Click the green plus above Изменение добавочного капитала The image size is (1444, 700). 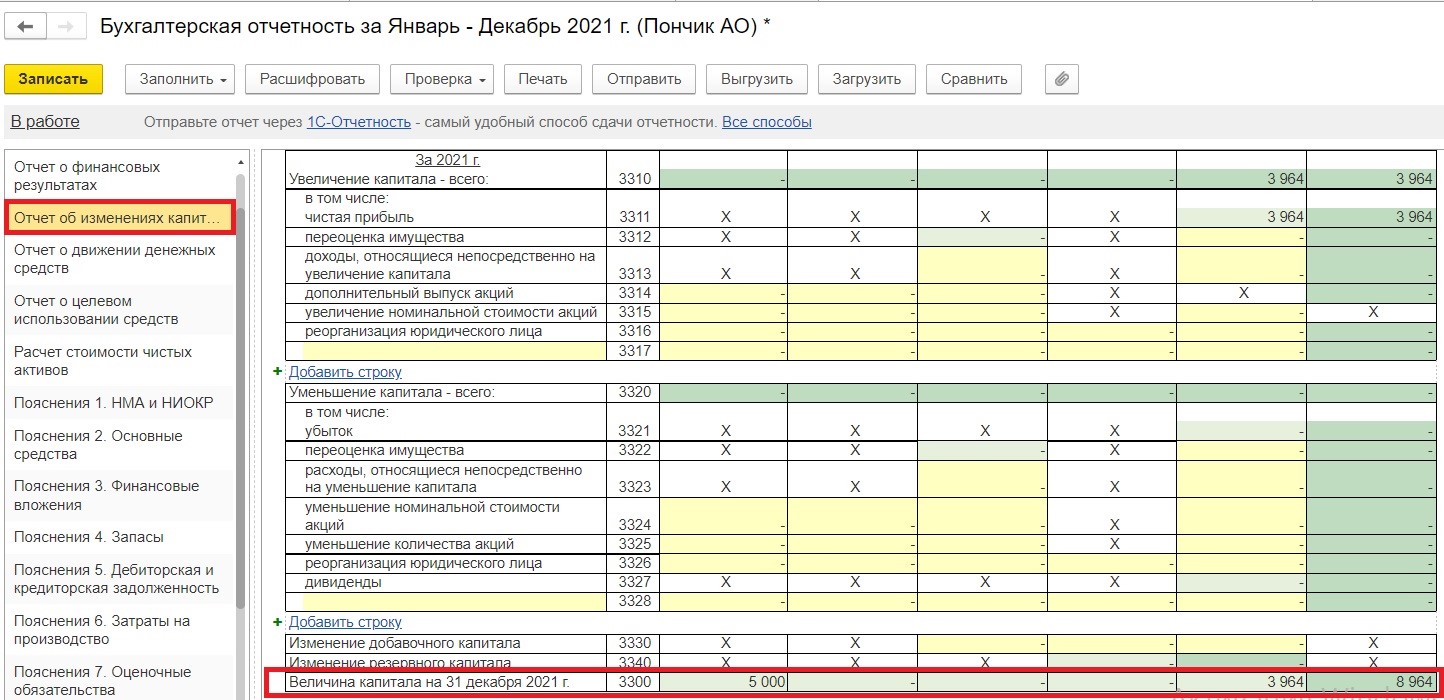[278, 622]
